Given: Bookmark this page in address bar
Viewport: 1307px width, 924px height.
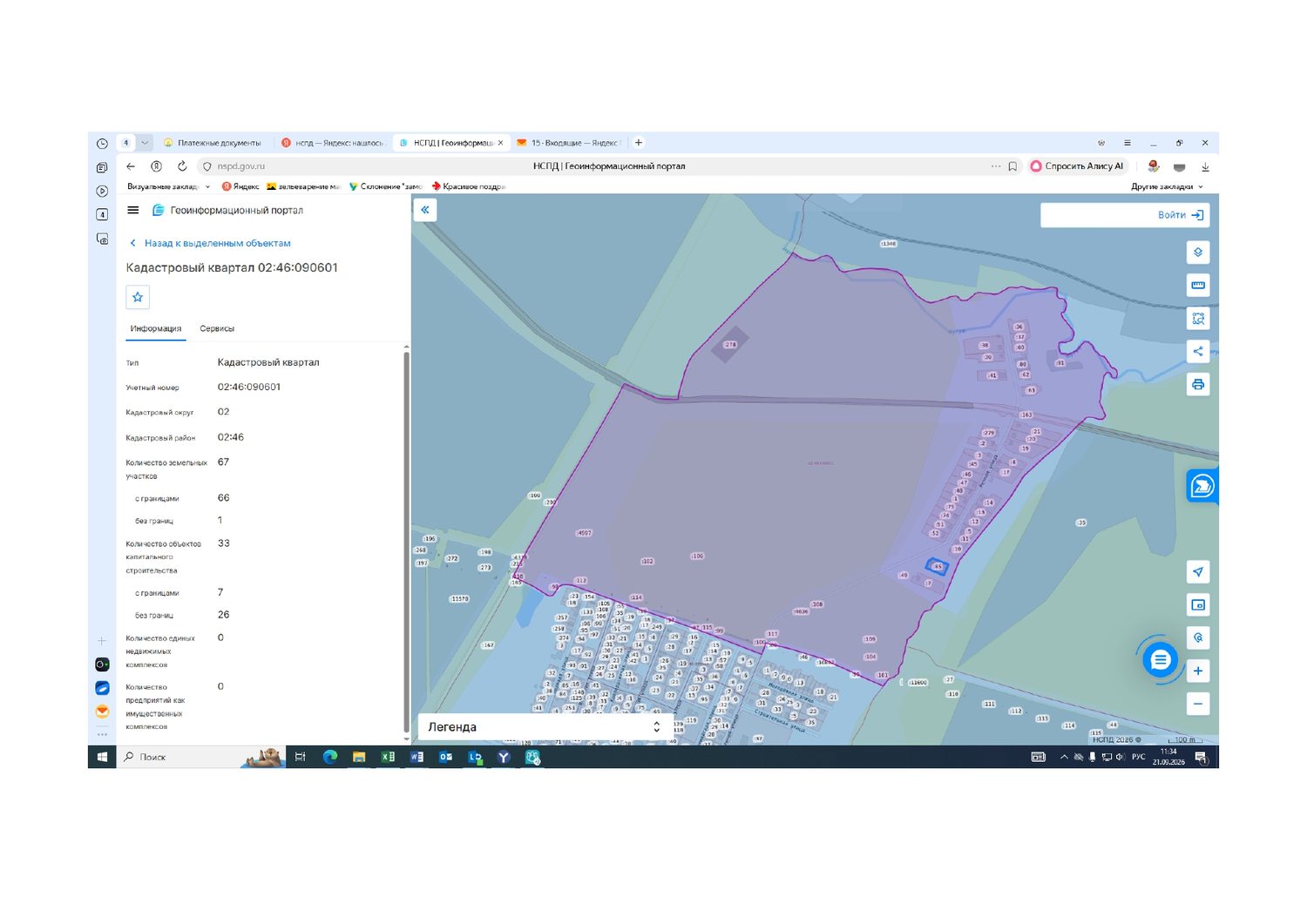Looking at the screenshot, I should (x=1012, y=166).
